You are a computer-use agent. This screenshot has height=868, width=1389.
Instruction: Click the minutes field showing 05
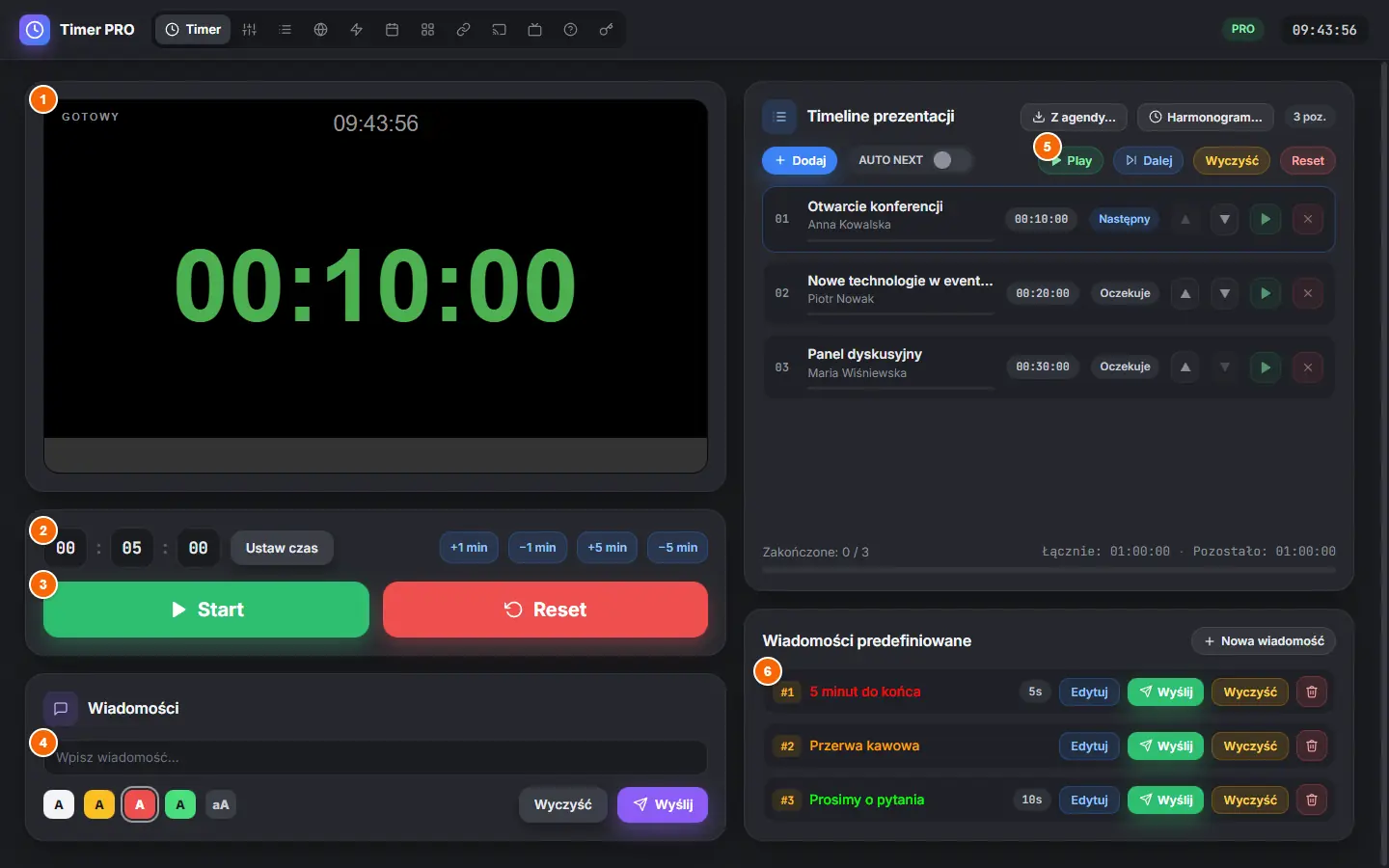click(x=132, y=548)
